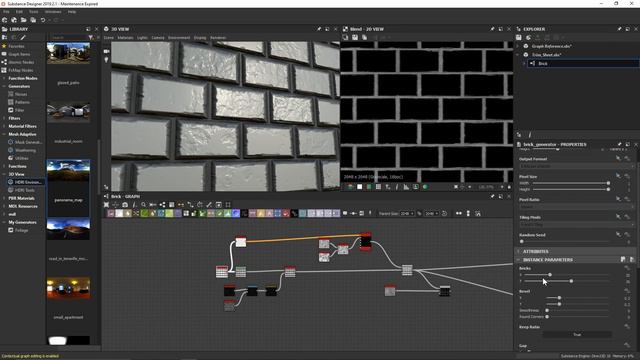The height and width of the screenshot is (360, 640).
Task: Select Graph Reference.sbs in Explorer
Action: [x=551, y=46]
